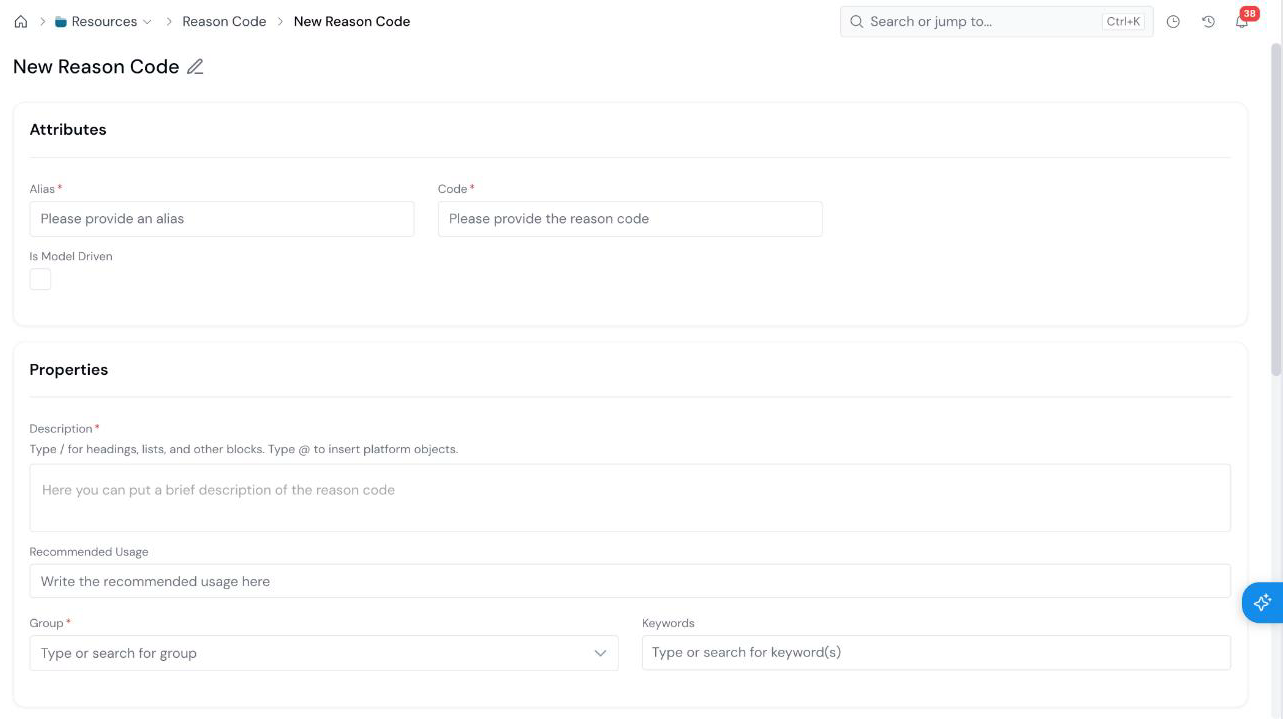This screenshot has width=1283, height=719.
Task: Open the AI assistant sparkle button
Action: point(1262,603)
